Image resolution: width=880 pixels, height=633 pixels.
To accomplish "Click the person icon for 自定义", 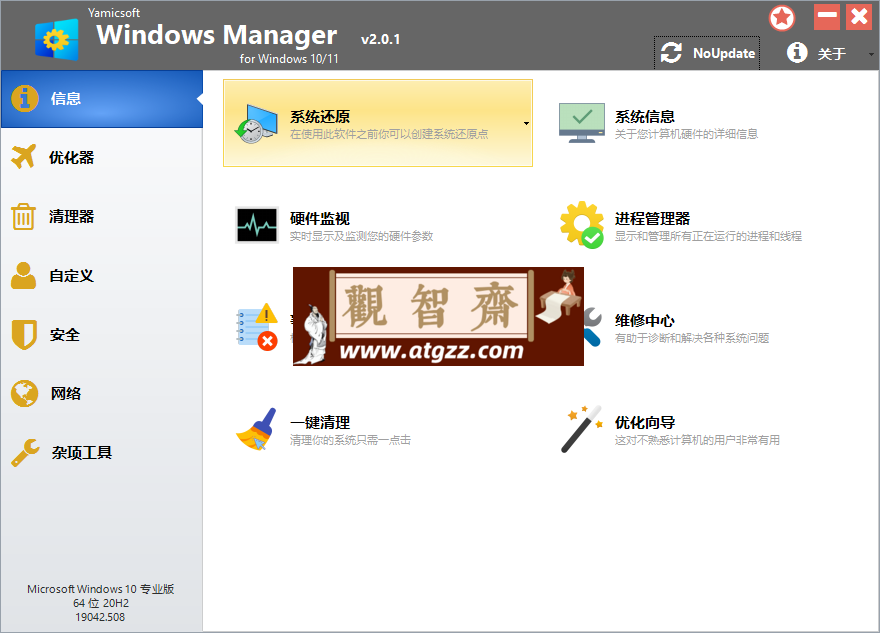I will point(24,276).
